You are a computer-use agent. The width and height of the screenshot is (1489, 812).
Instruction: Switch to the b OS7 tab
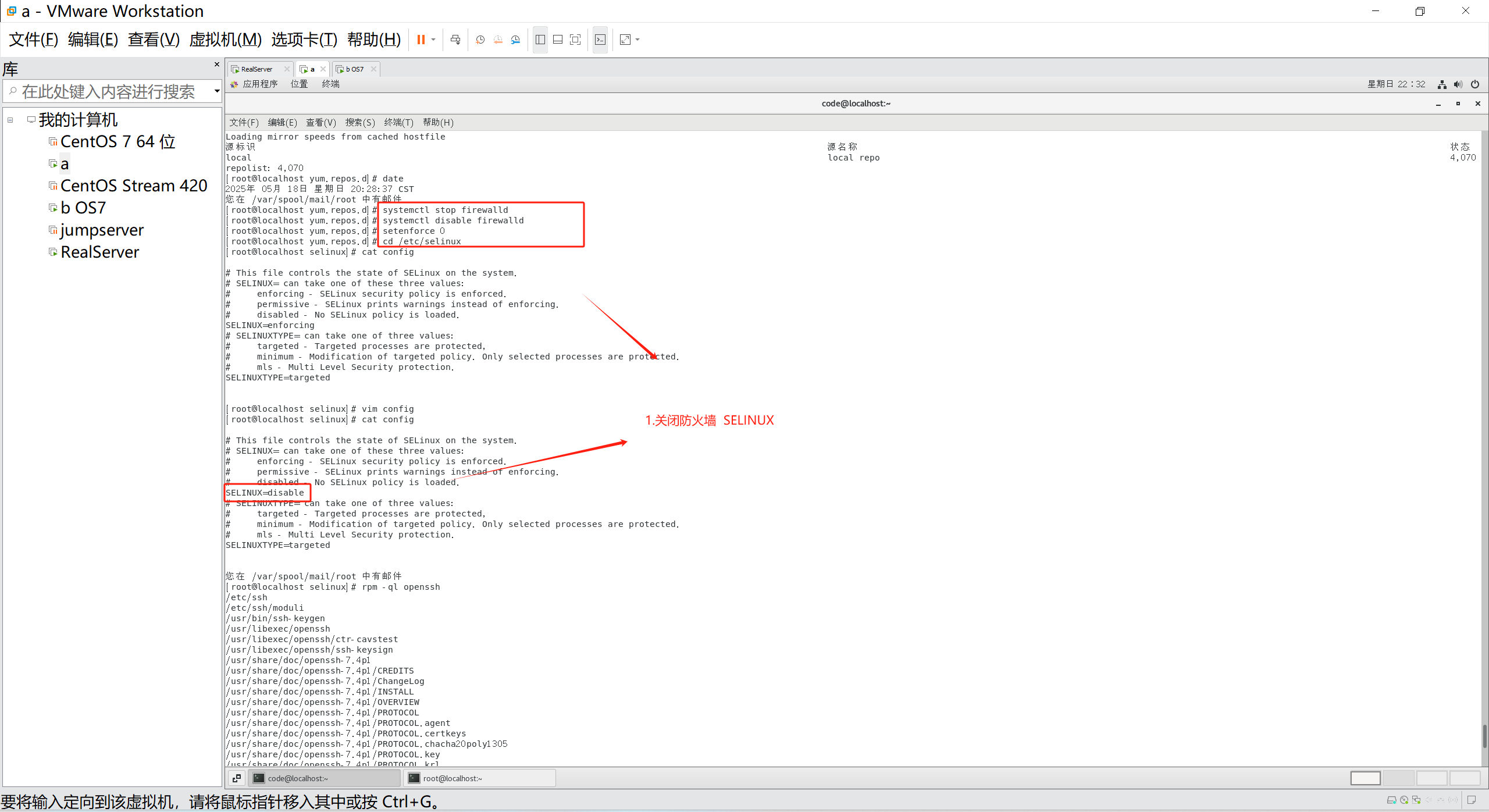click(354, 69)
